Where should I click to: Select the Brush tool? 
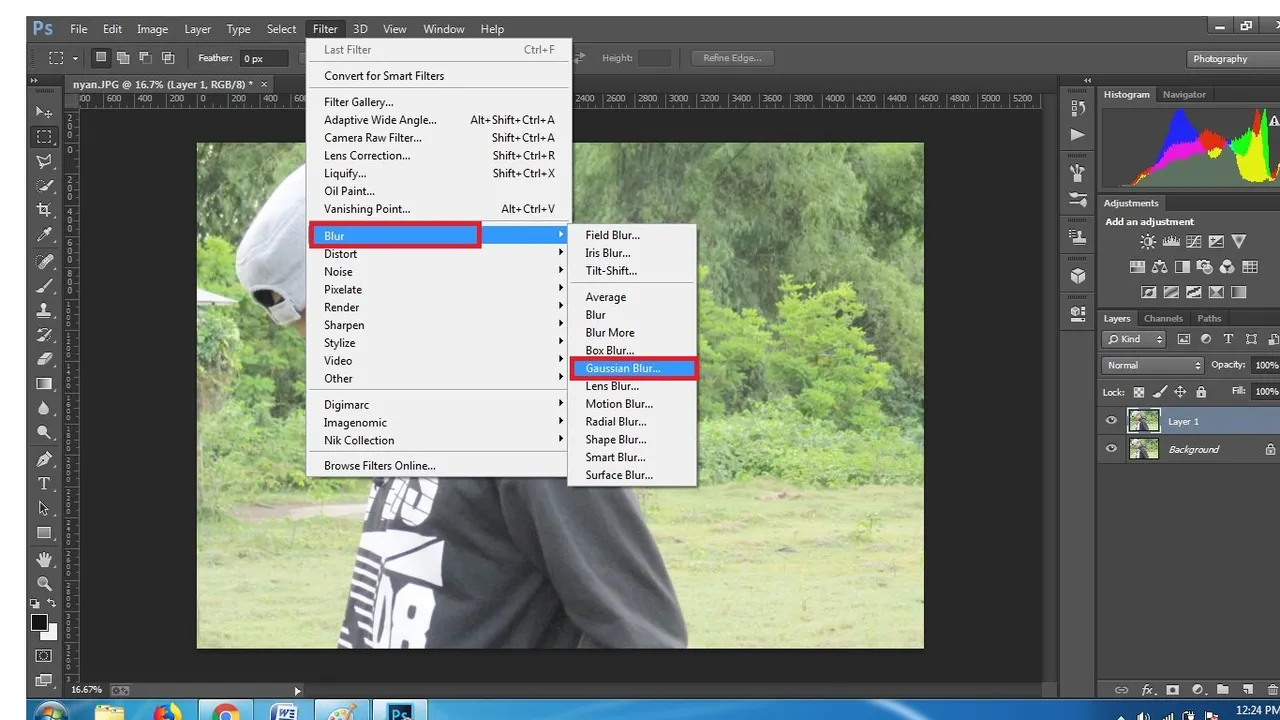click(x=44, y=285)
